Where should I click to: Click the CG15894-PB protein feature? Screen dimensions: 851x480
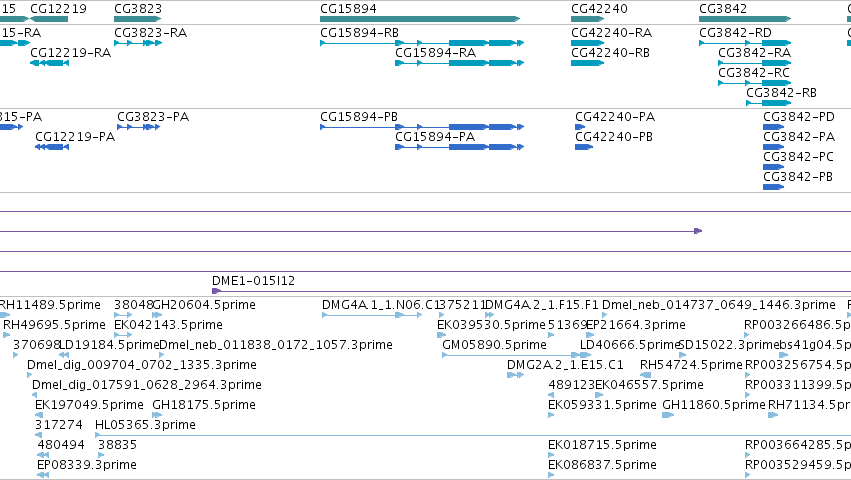pyautogui.click(x=422, y=127)
